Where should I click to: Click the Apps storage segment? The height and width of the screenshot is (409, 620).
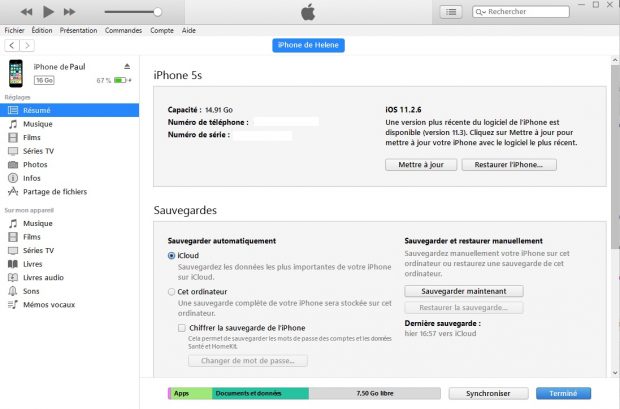point(191,394)
